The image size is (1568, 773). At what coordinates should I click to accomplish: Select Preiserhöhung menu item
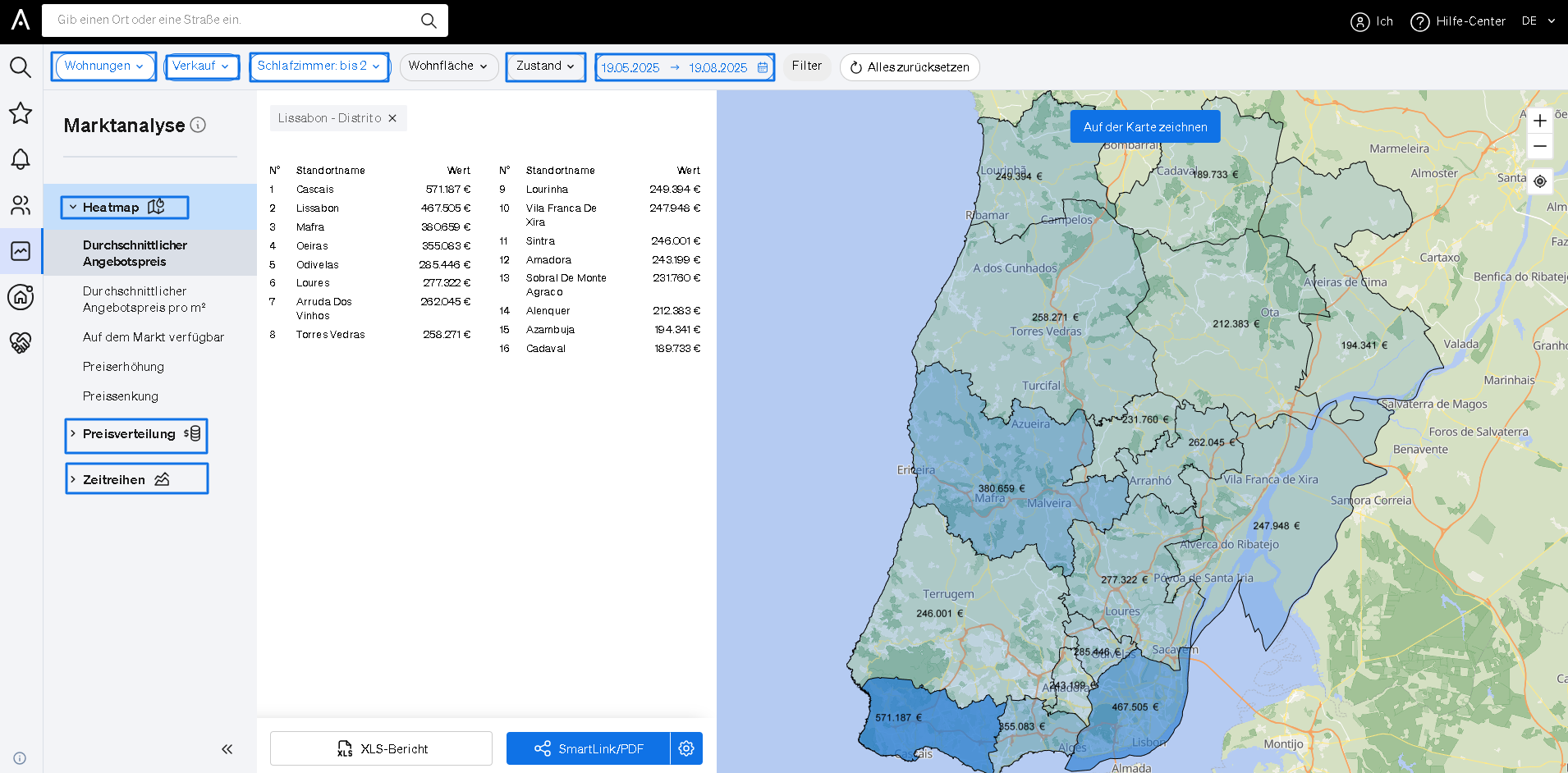pos(123,367)
